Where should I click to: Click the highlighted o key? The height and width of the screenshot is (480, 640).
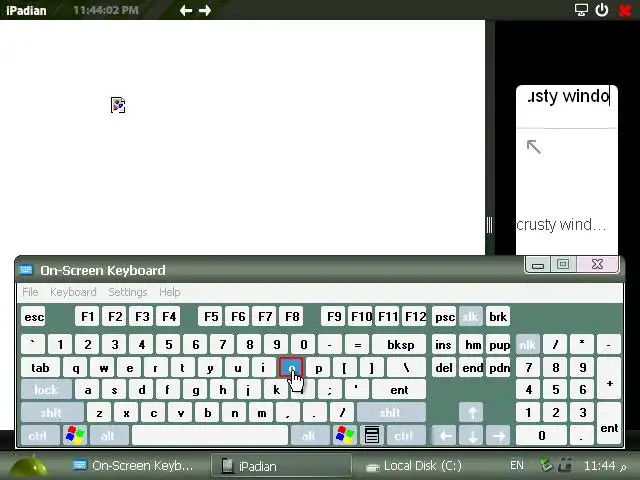click(291, 368)
